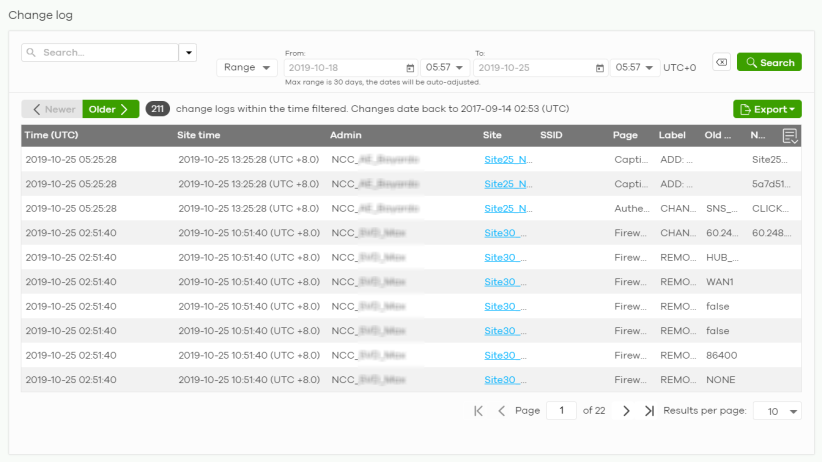The height and width of the screenshot is (462, 822).
Task: Jump to the last page icon
Action: 649,411
